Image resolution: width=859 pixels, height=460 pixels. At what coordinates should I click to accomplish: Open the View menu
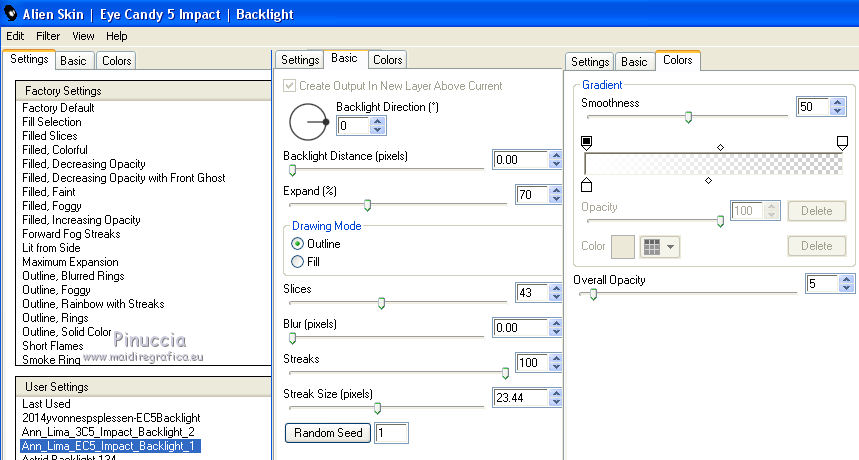[x=83, y=36]
